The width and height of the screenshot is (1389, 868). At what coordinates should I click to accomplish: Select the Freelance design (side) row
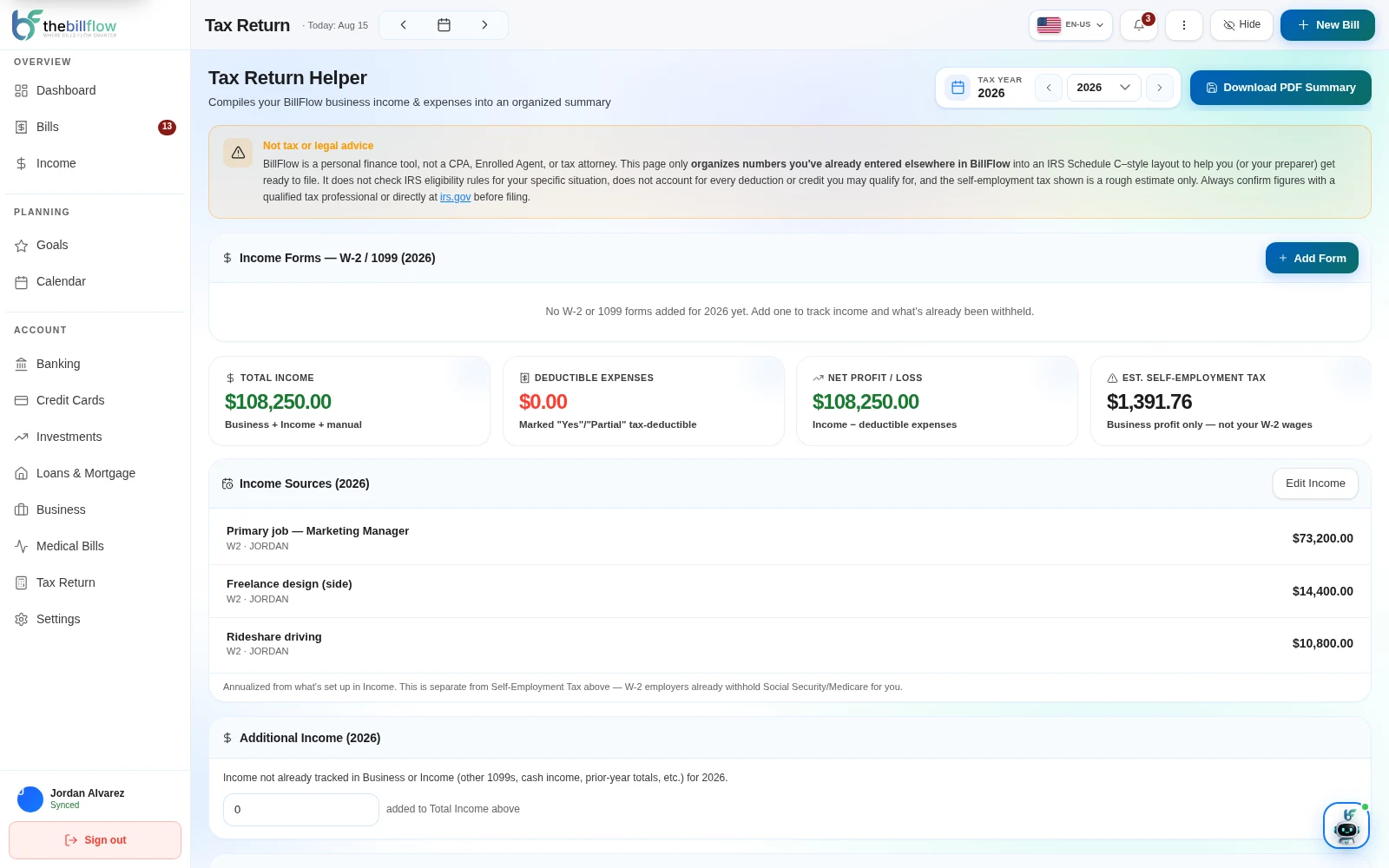pos(789,591)
